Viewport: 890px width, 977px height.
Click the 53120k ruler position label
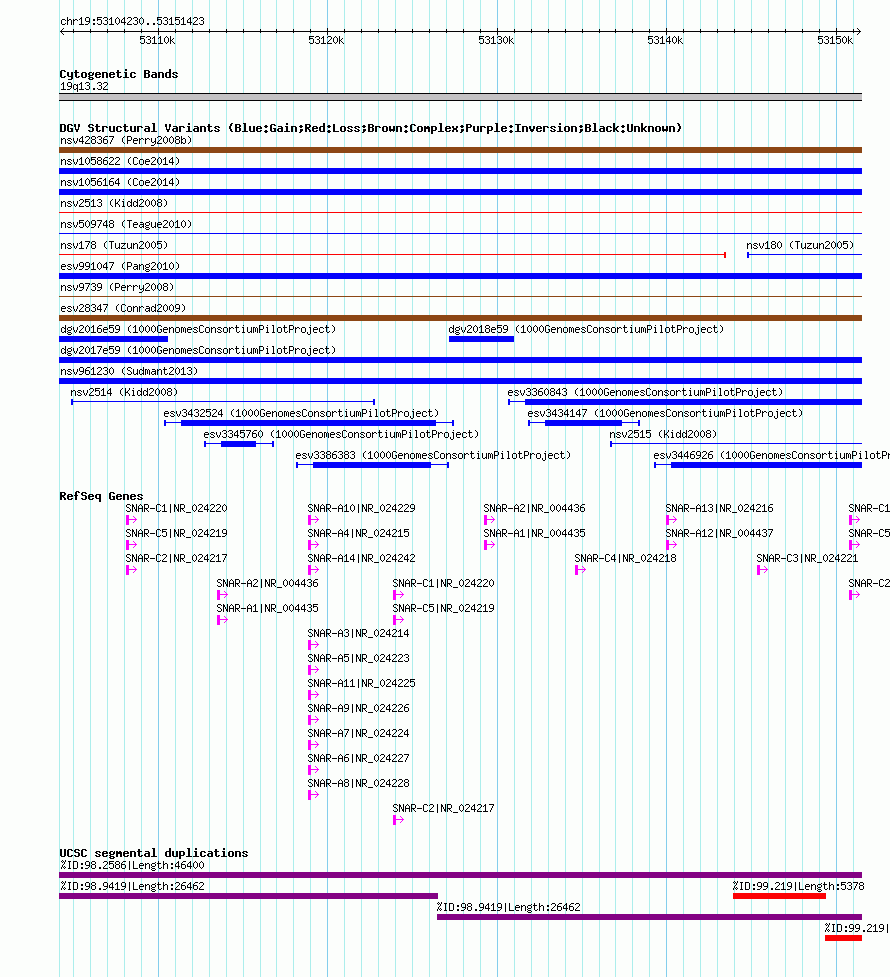click(326, 41)
